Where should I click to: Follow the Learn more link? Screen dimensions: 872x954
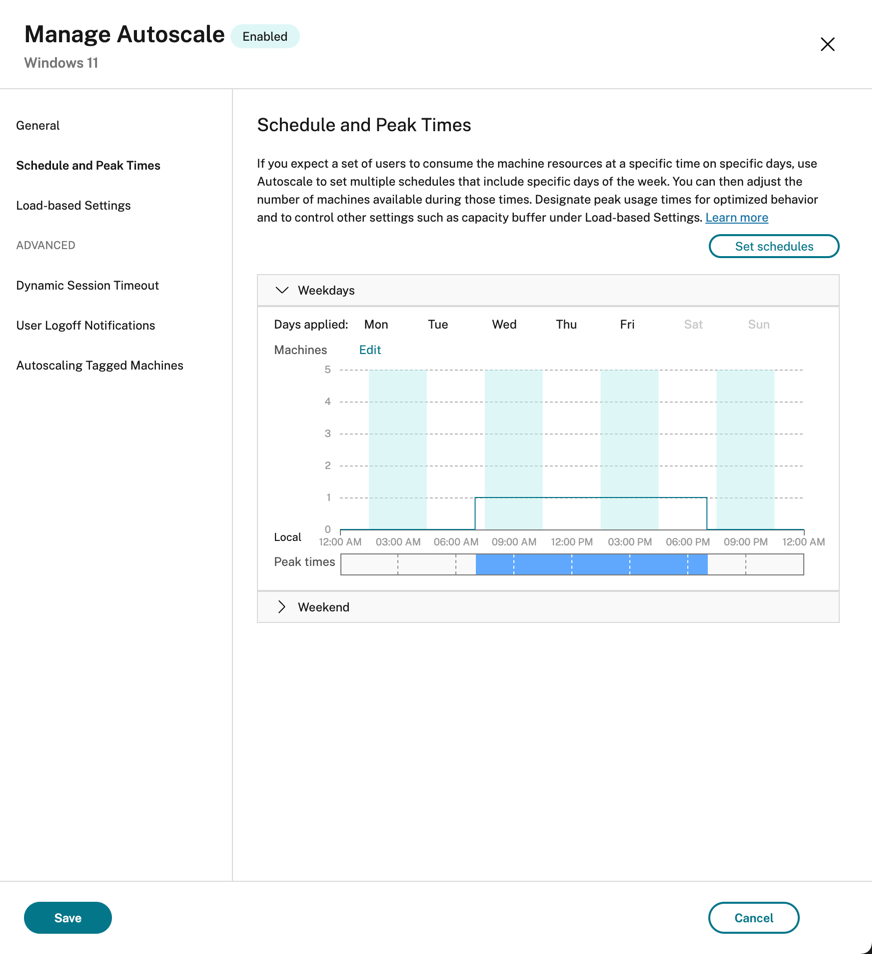tap(736, 218)
